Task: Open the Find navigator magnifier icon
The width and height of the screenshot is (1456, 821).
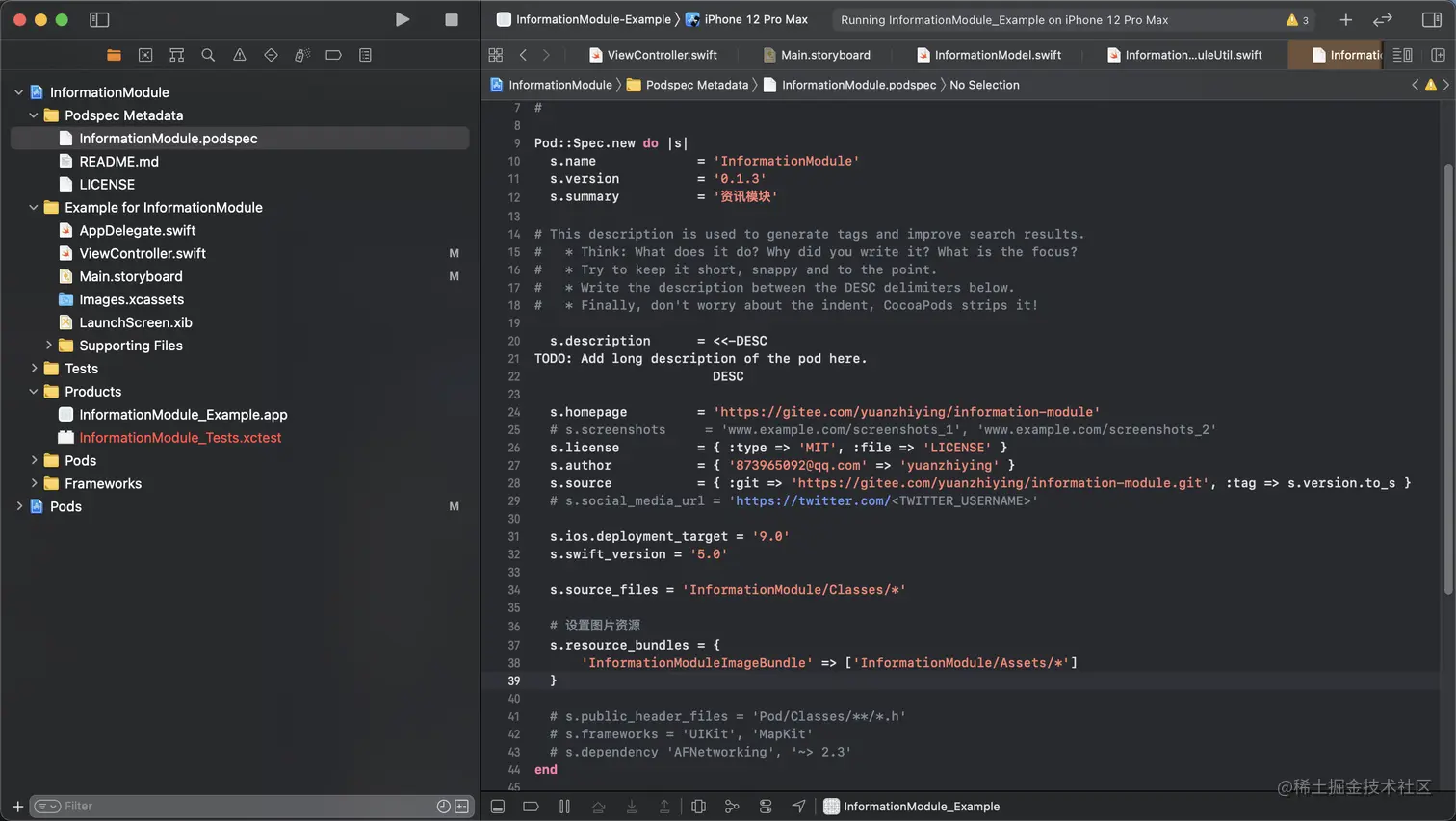Action: coord(208,55)
